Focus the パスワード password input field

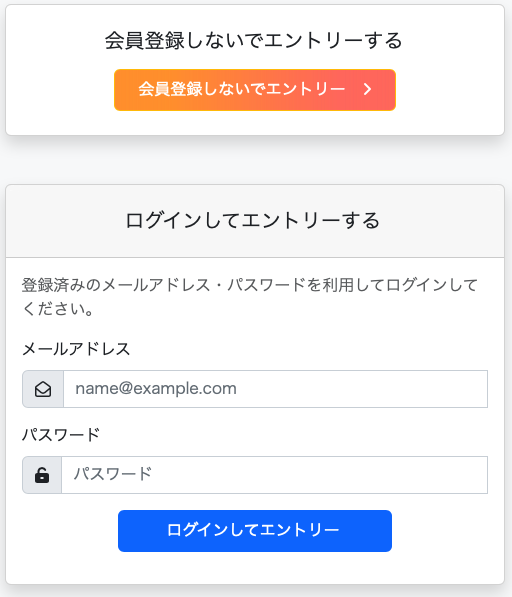click(274, 475)
